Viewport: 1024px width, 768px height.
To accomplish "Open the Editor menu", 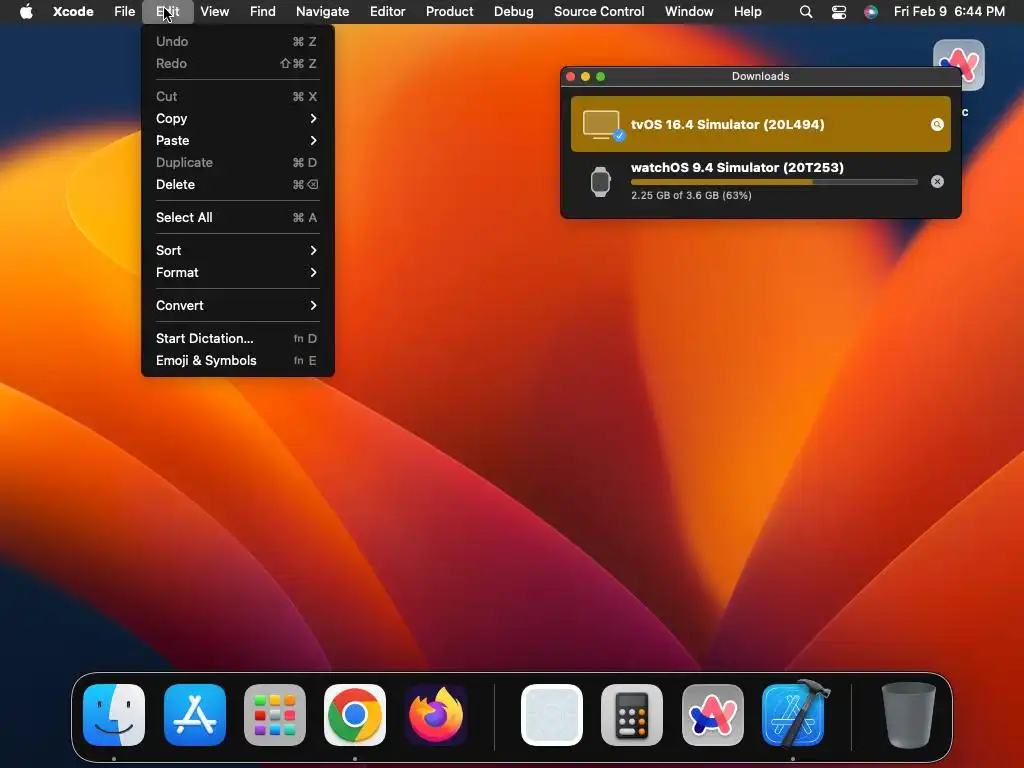I will 387,11.
